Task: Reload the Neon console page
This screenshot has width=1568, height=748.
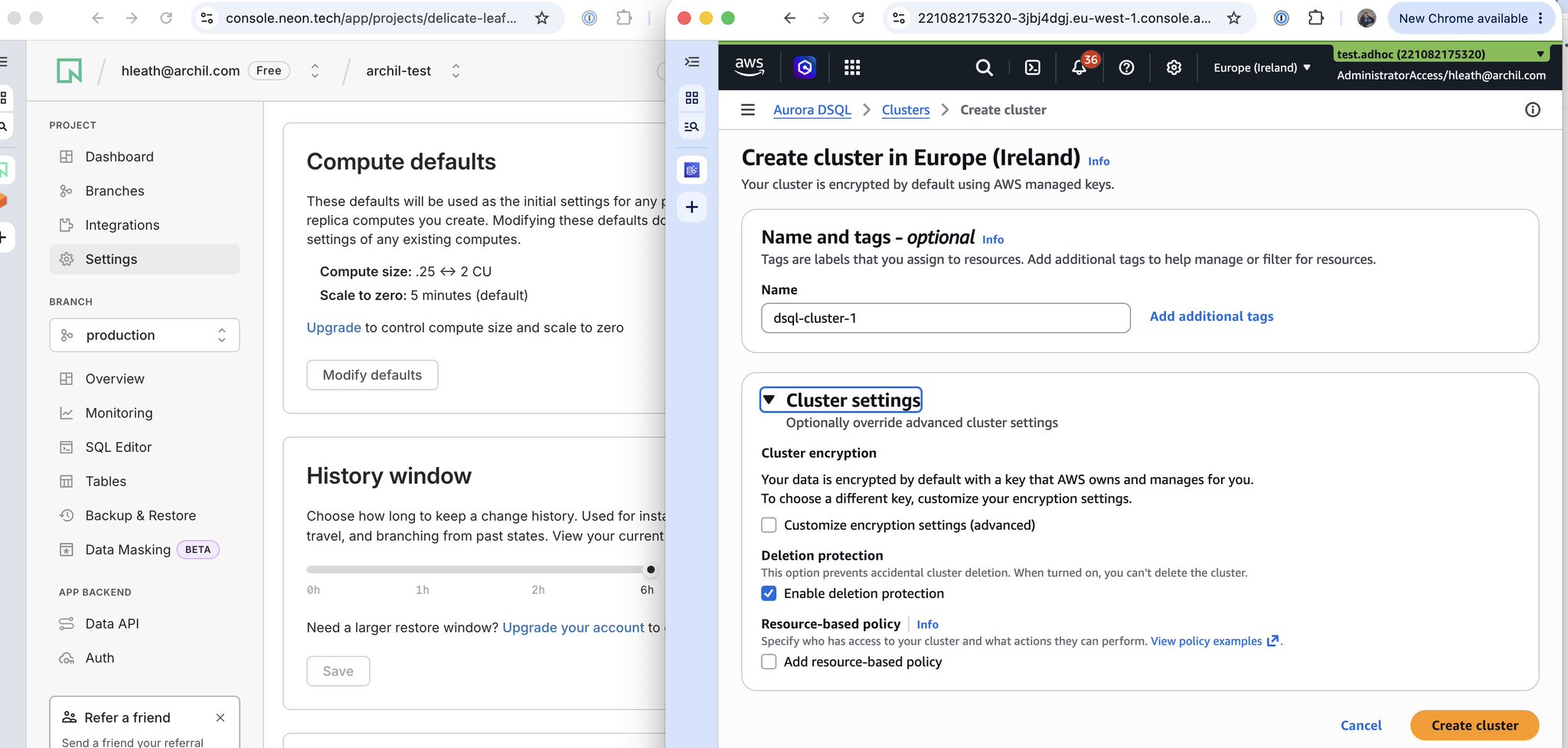Action: pos(165,18)
